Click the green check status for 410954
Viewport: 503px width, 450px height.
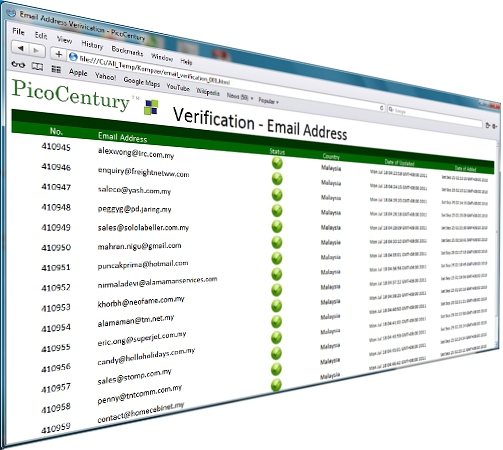277,306
